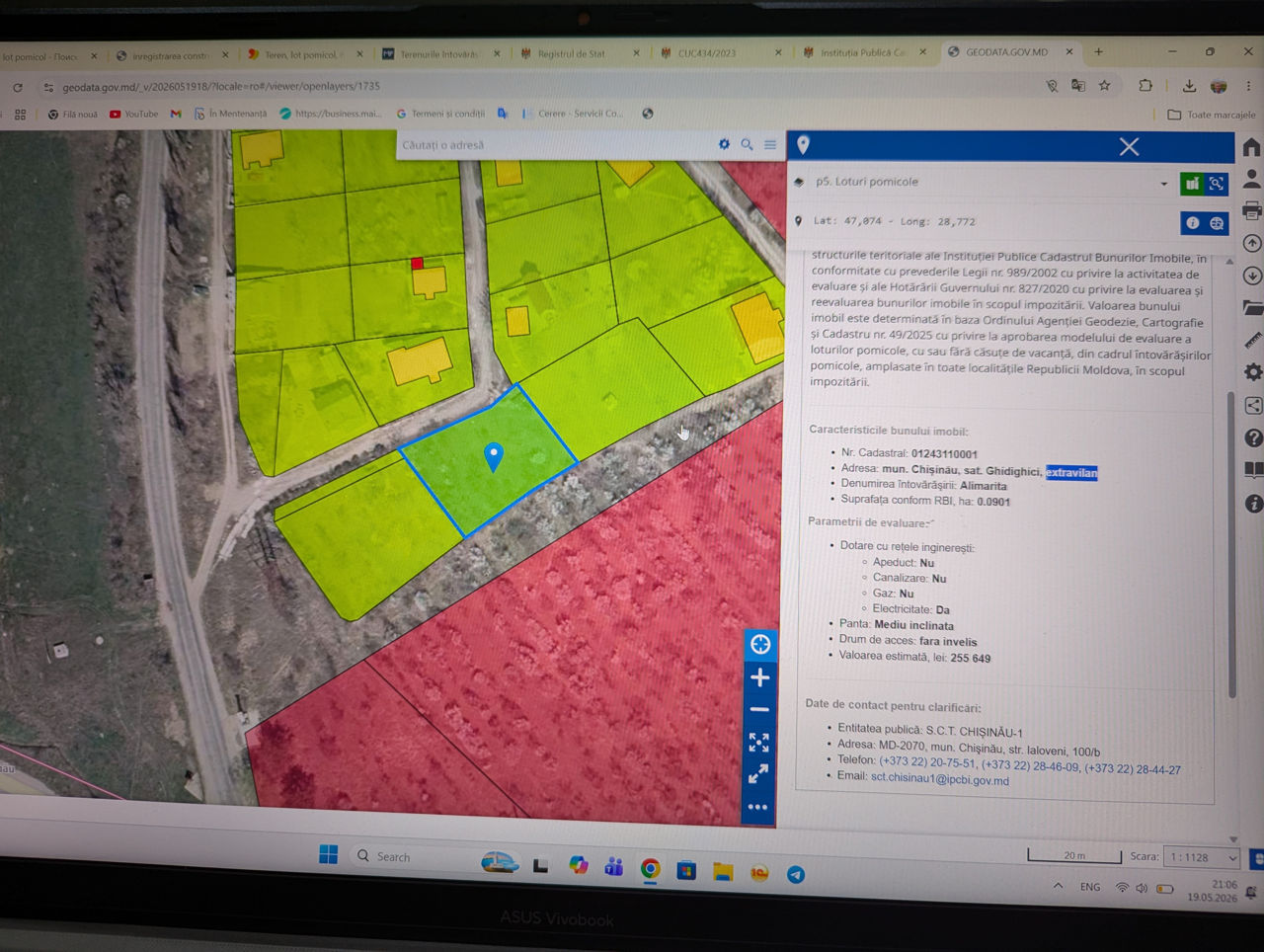Click the estimated value 255 649
This screenshot has height=952, width=1264.
970,658
